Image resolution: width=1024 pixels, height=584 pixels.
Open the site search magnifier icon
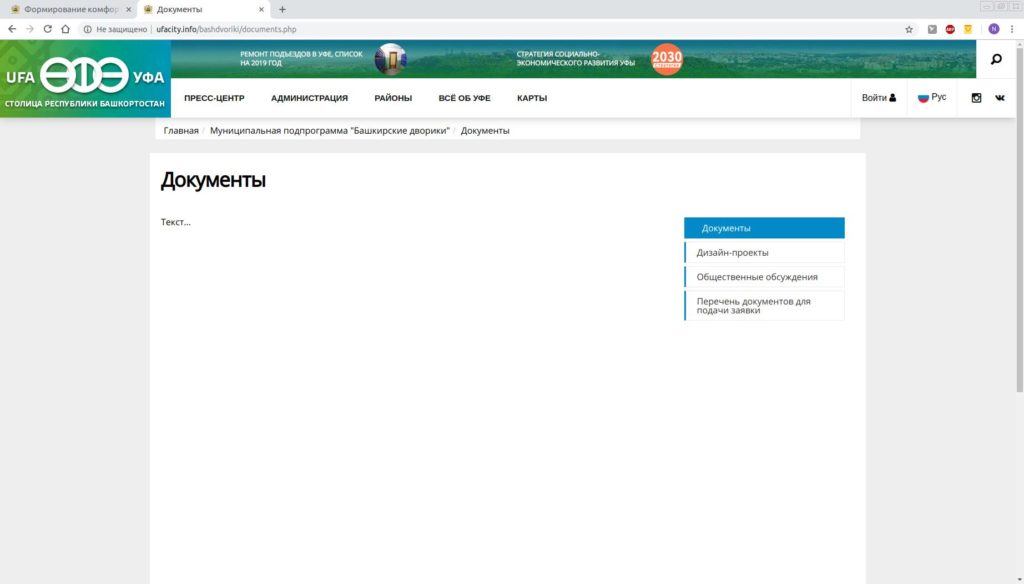coord(996,60)
